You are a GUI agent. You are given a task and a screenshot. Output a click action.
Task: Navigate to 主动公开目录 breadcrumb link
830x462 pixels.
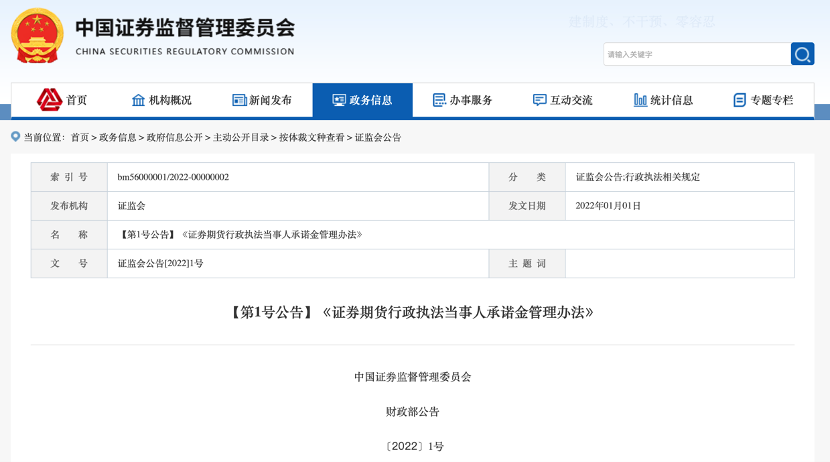[x=240, y=137]
